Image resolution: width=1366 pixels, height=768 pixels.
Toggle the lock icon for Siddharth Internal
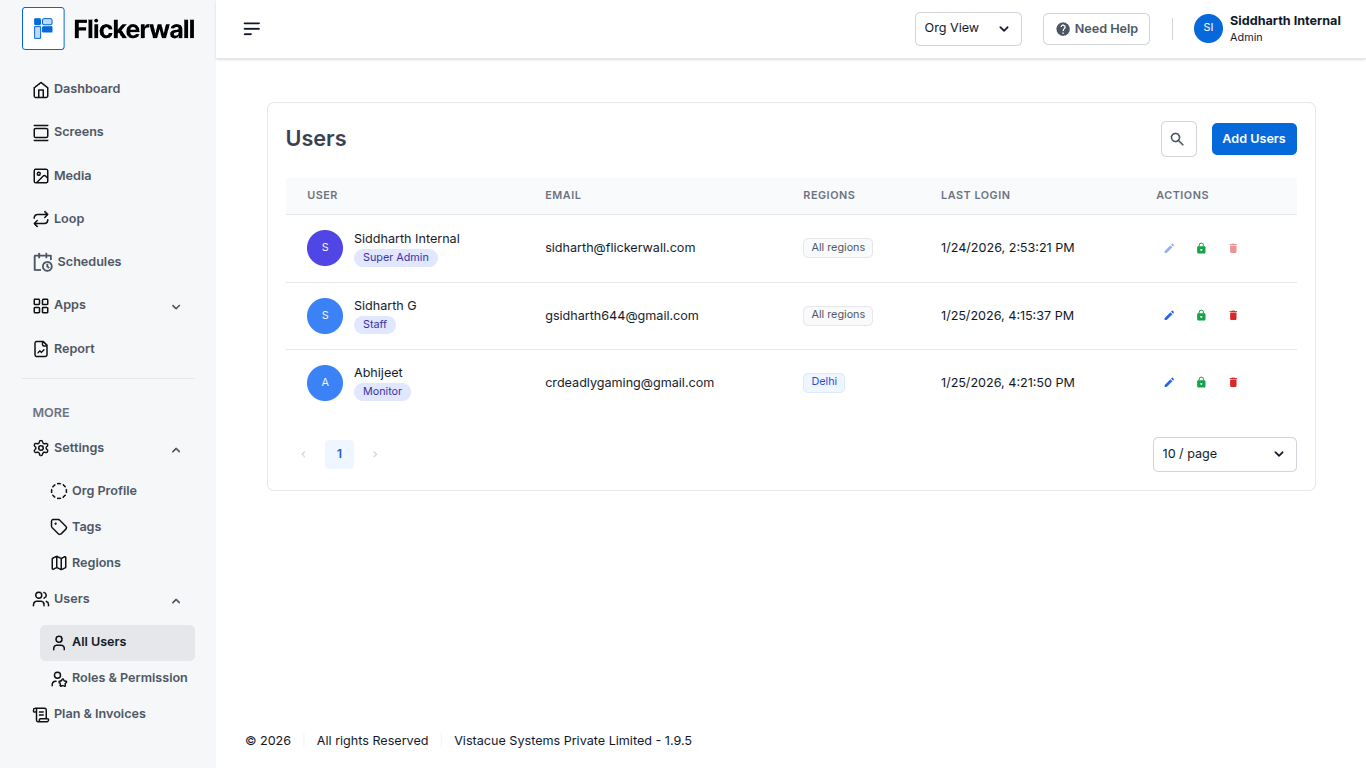point(1201,248)
